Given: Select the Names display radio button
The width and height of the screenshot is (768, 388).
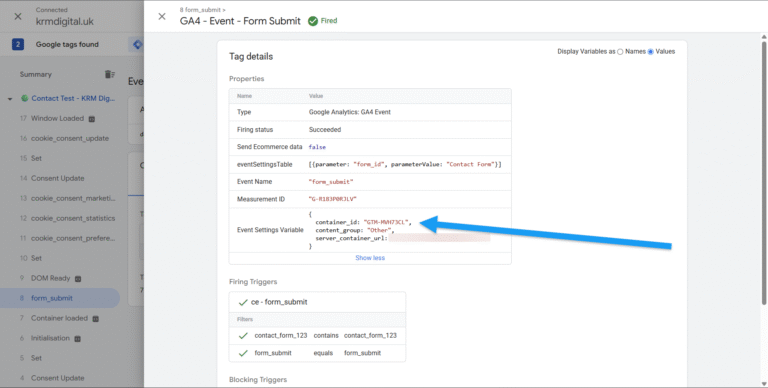Looking at the screenshot, I should pos(620,51).
